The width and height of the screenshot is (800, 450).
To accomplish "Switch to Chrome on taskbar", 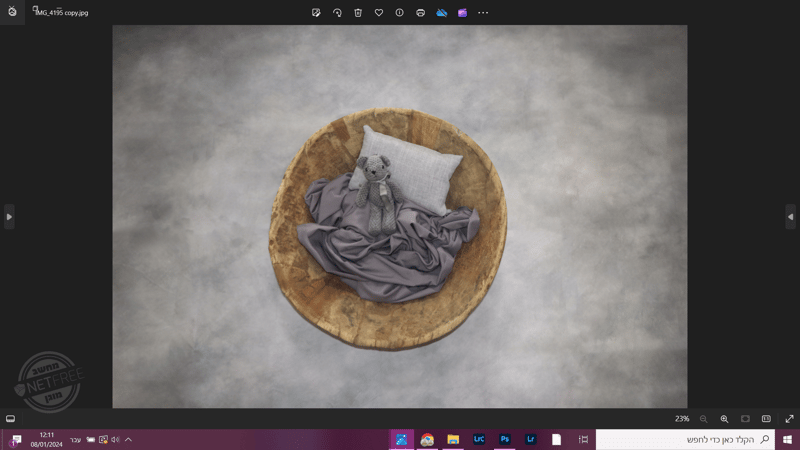I will click(427, 439).
